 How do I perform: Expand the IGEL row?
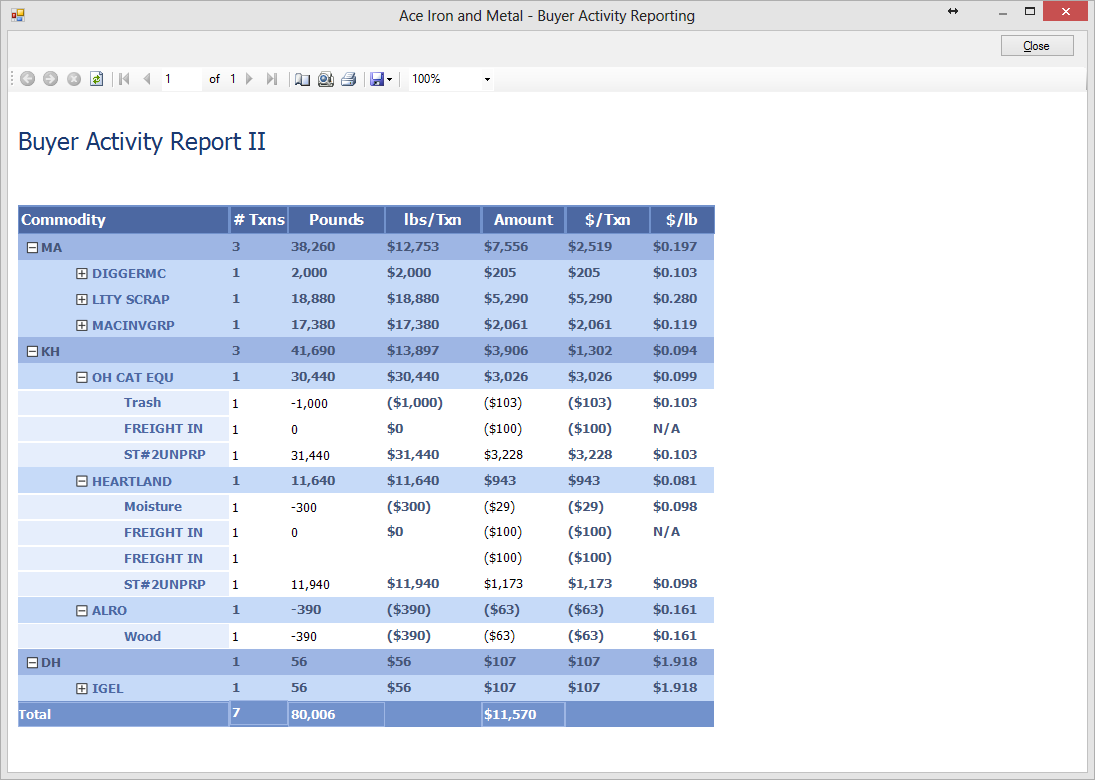point(82,689)
